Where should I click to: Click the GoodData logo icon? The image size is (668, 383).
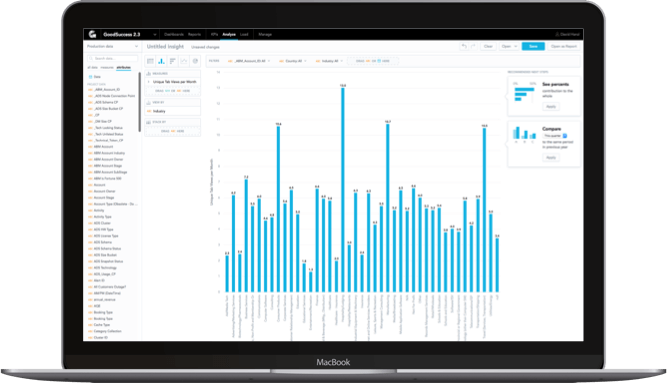92,34
